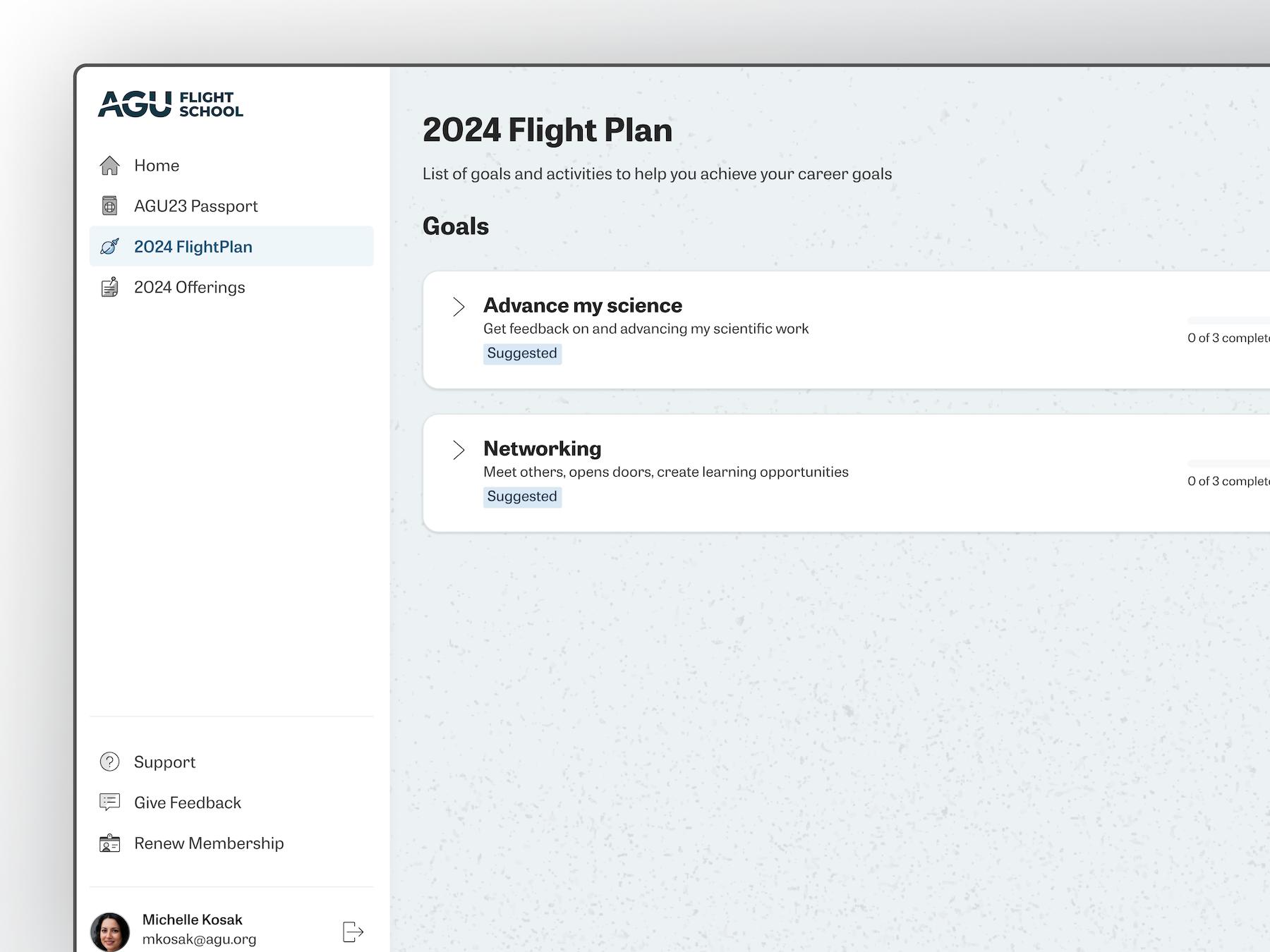1270x952 pixels.
Task: Click the AGU23 Passport icon
Action: tap(110, 206)
